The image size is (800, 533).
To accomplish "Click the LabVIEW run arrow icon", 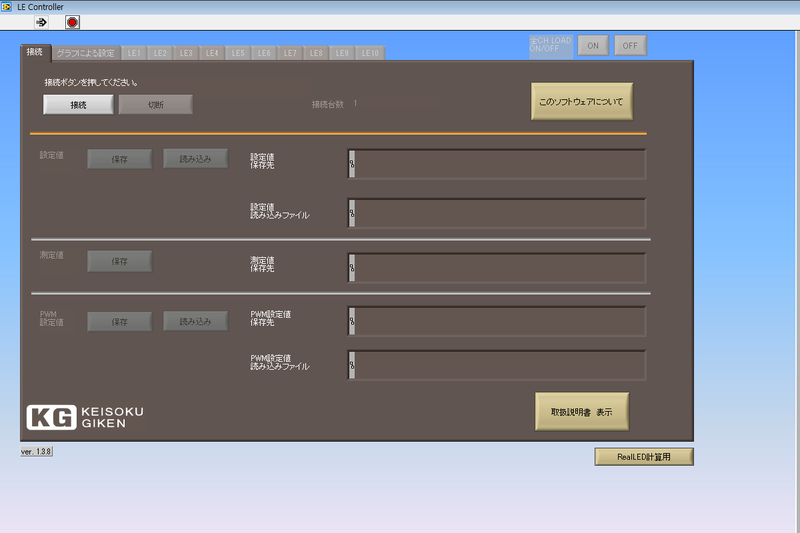I will pos(41,22).
